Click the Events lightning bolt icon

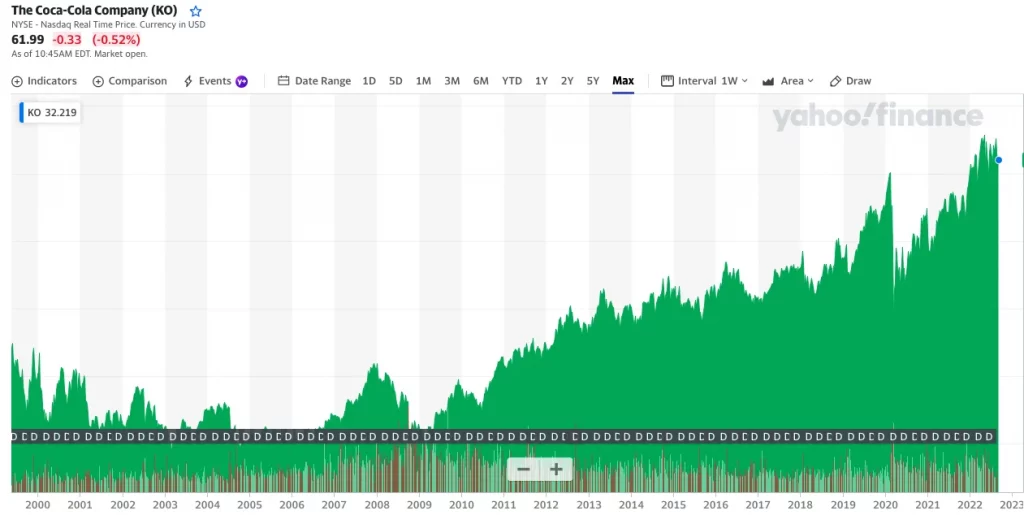point(188,81)
